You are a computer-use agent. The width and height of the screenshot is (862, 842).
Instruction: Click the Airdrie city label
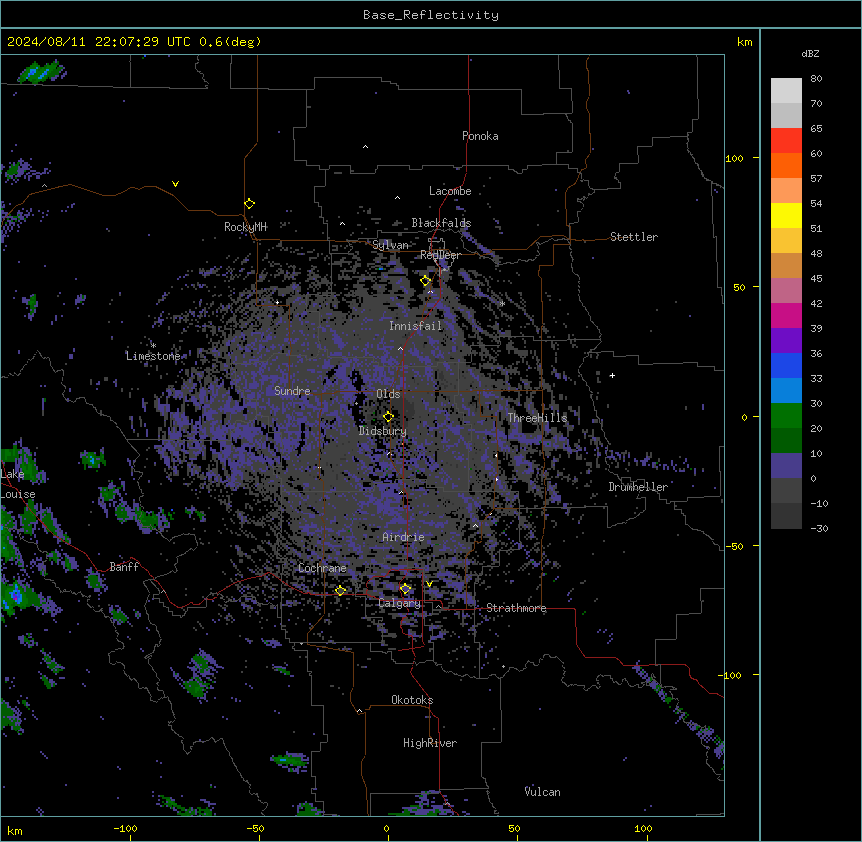[403, 537]
